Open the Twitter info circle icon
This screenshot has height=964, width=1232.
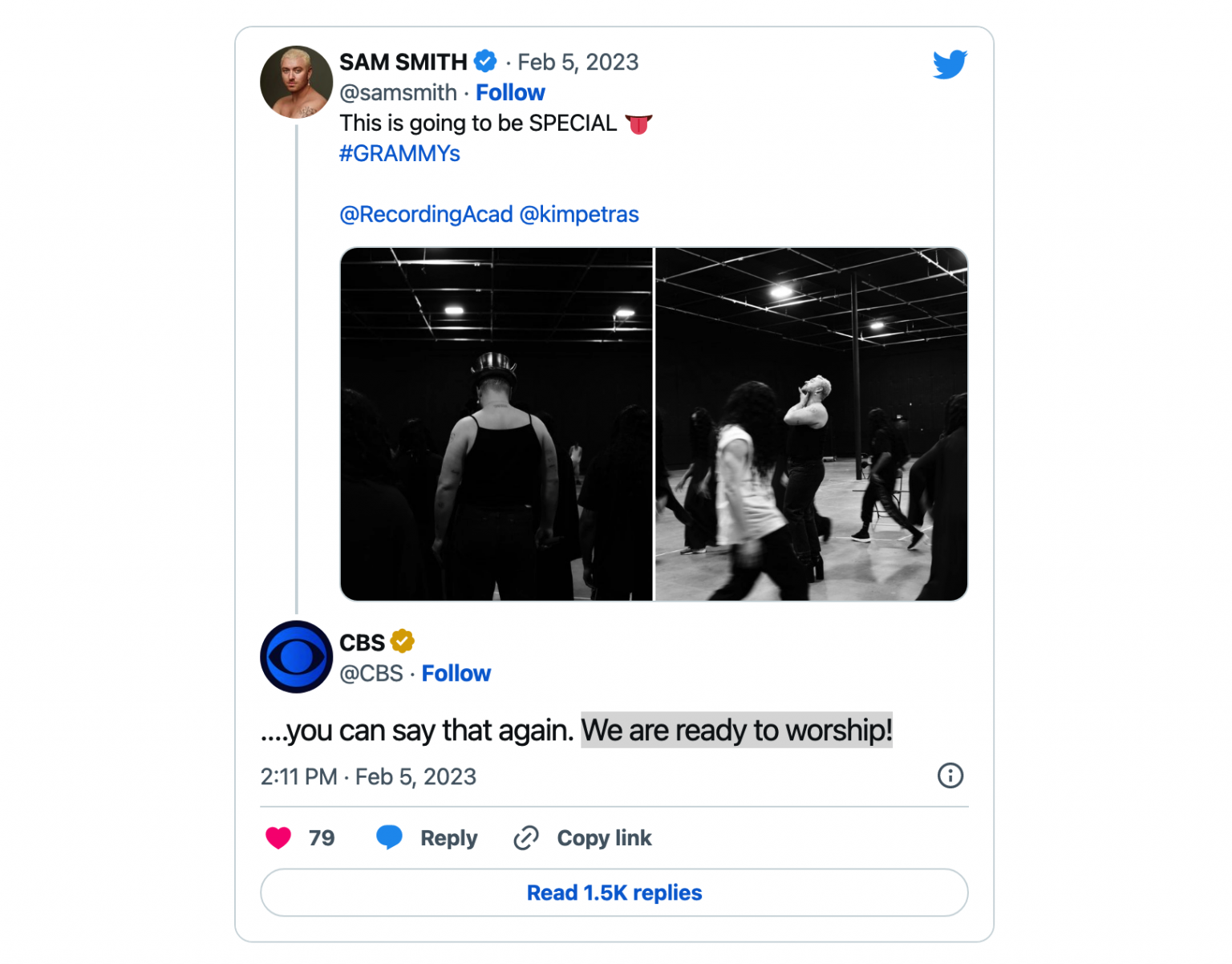tap(950, 776)
